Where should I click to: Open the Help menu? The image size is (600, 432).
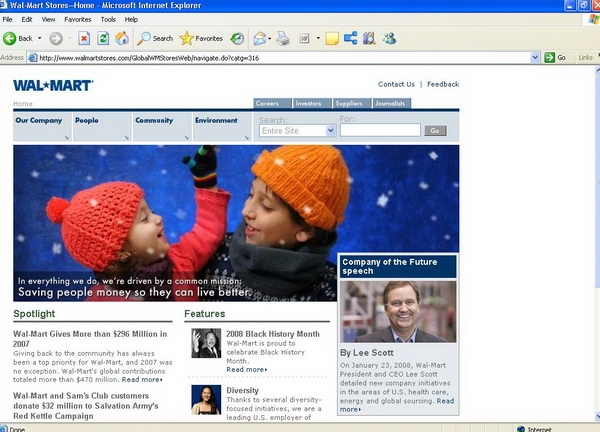[x=131, y=20]
